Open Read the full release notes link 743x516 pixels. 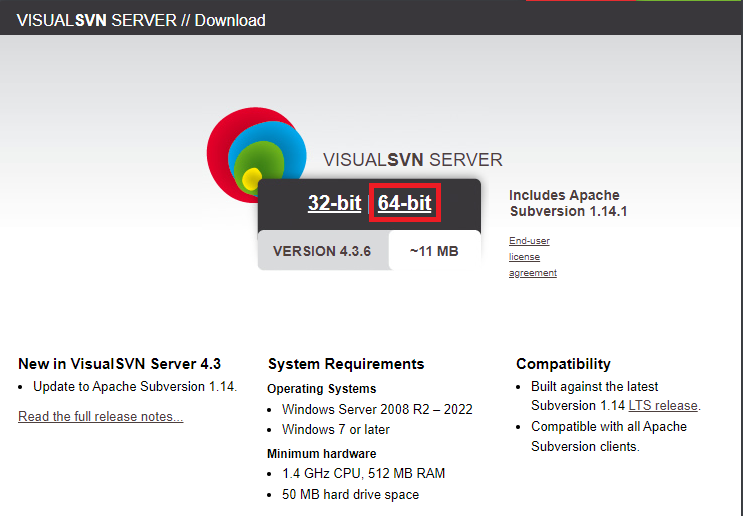click(x=100, y=416)
